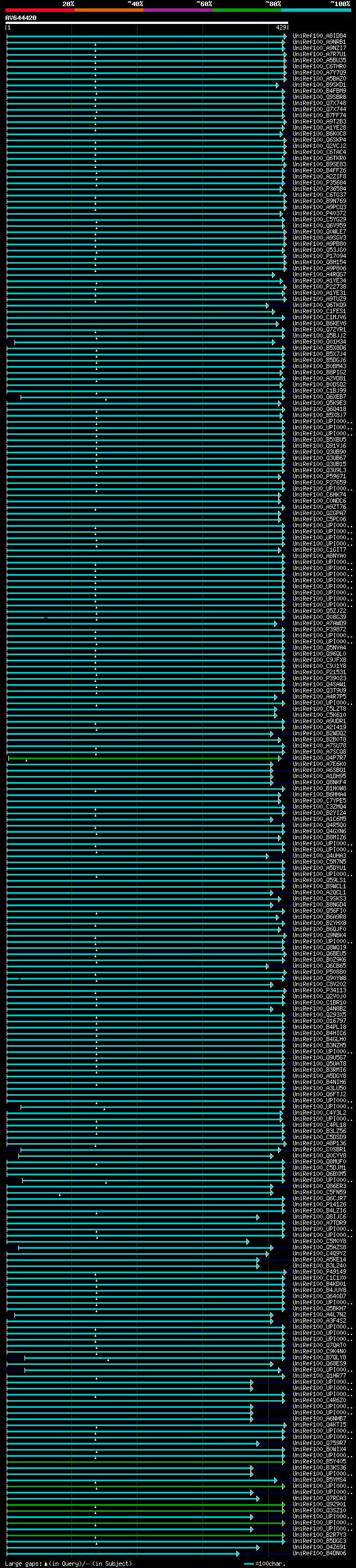356x1568 pixels.
Task: Open hit UniRef100_A7R7U1
Action: 319,54
